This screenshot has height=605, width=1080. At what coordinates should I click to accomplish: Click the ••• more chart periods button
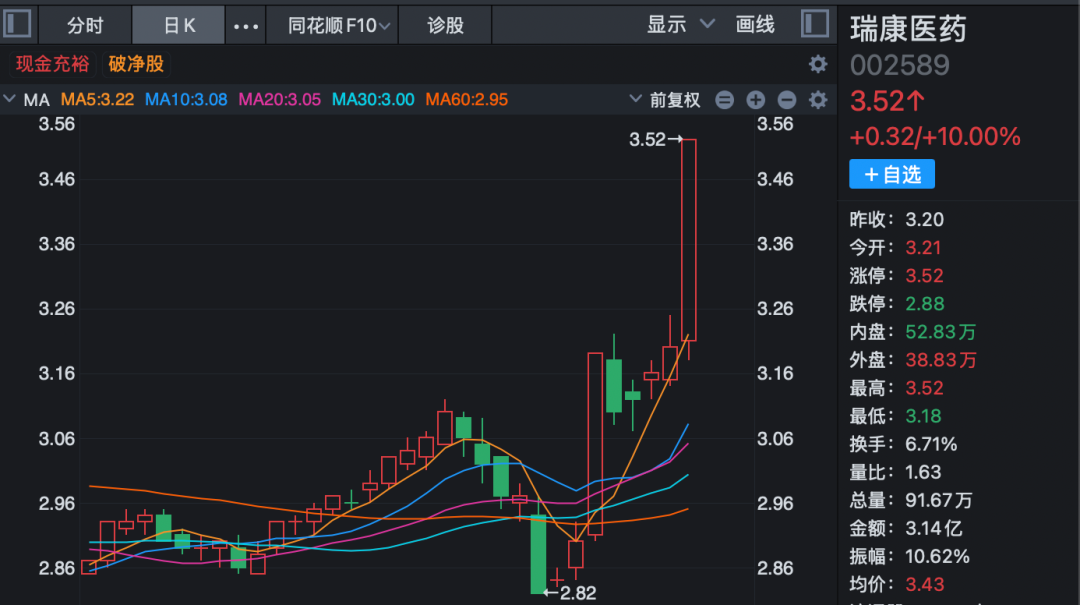point(245,23)
